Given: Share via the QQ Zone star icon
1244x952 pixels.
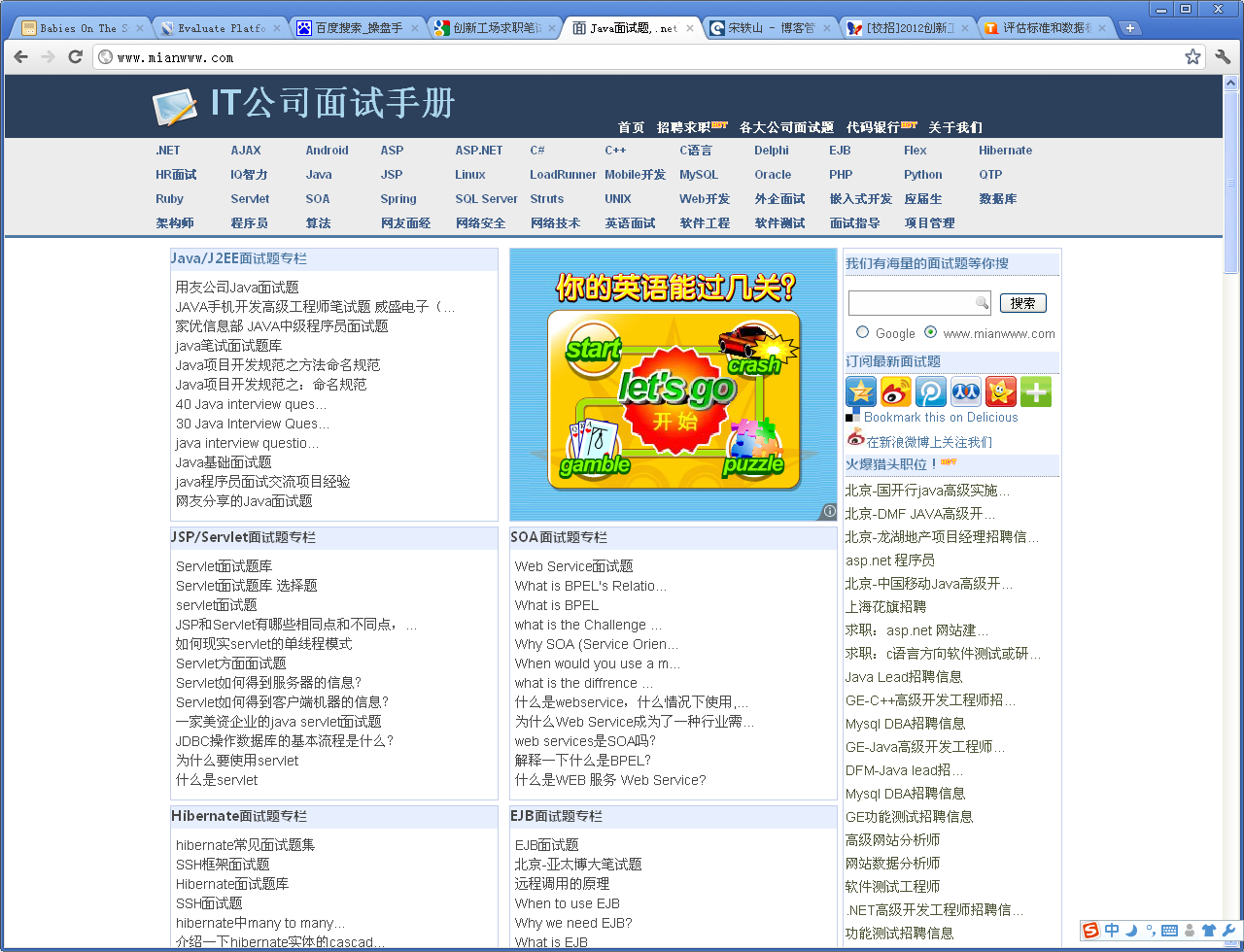Looking at the screenshot, I should coord(861,391).
